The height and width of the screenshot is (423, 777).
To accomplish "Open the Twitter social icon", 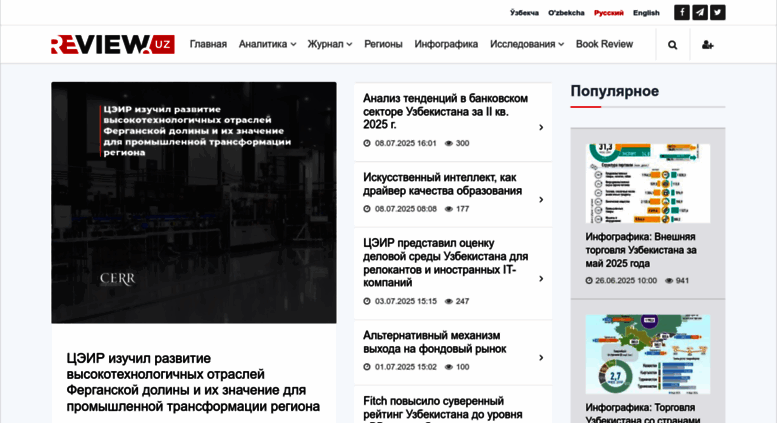I will point(718,12).
